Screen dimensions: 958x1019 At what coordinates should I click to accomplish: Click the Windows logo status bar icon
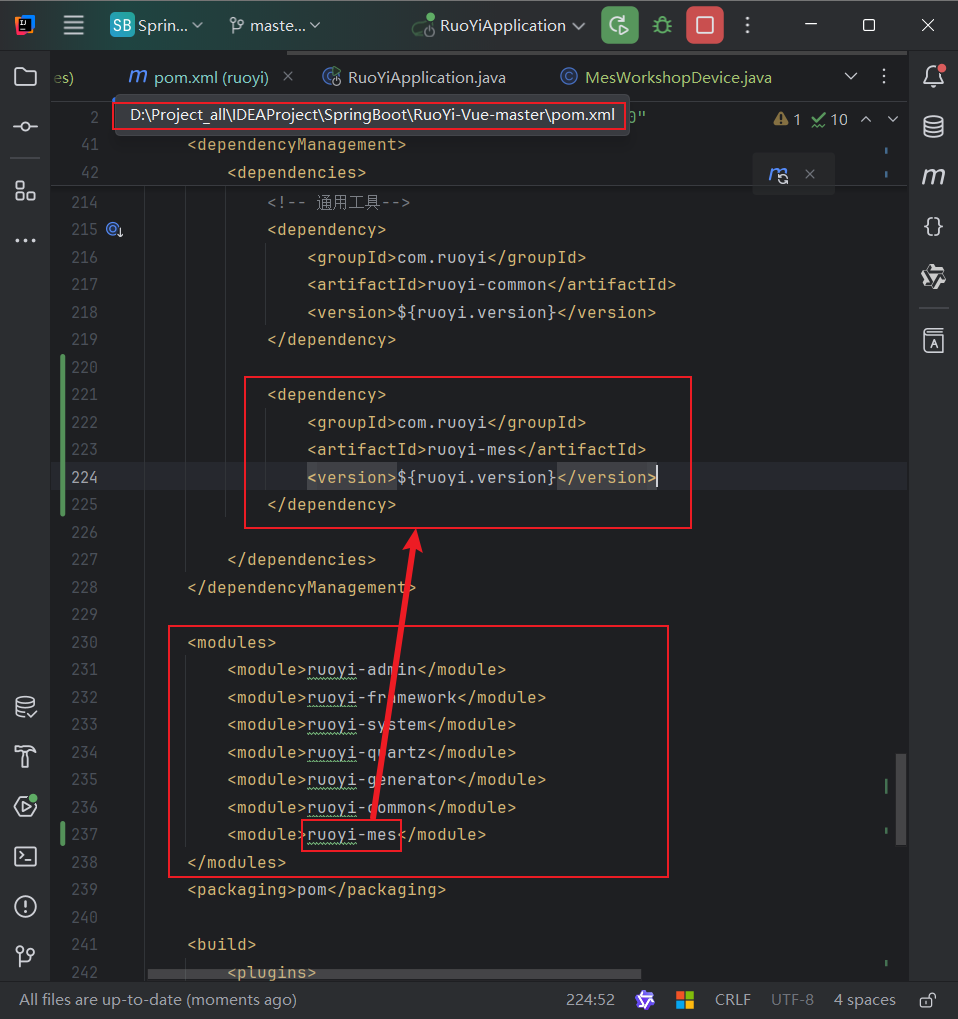(x=685, y=1000)
